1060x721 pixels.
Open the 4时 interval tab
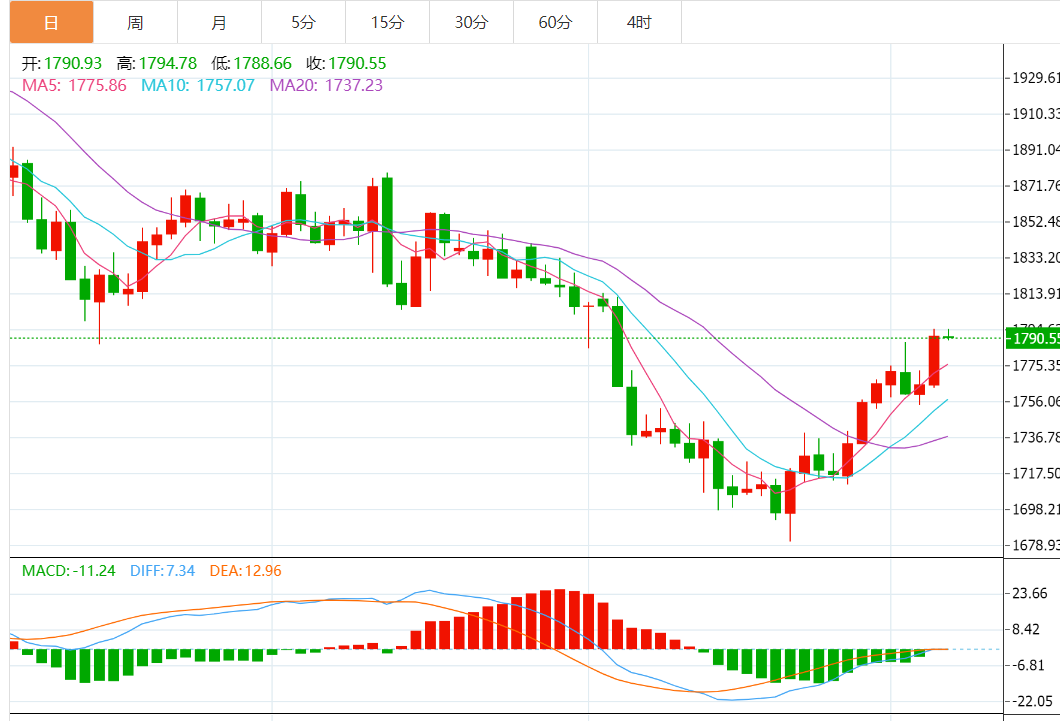tap(639, 22)
